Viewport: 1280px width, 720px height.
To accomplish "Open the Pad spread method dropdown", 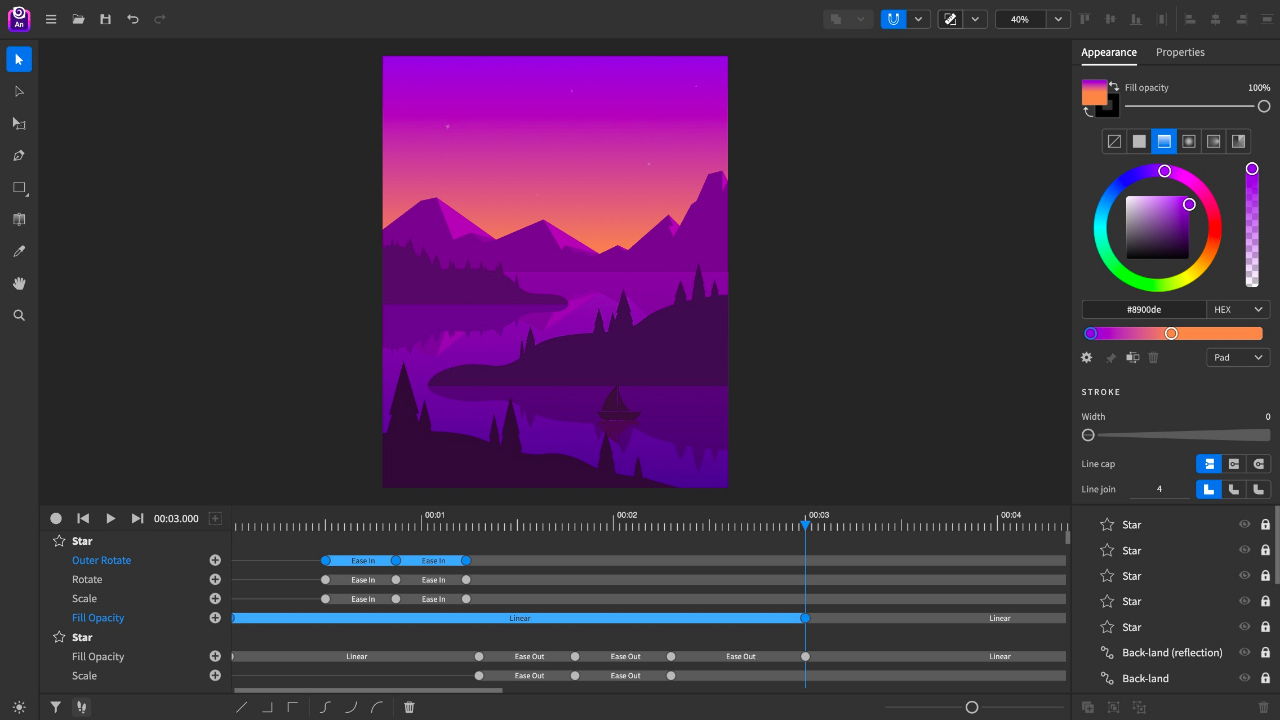I will (x=1238, y=357).
